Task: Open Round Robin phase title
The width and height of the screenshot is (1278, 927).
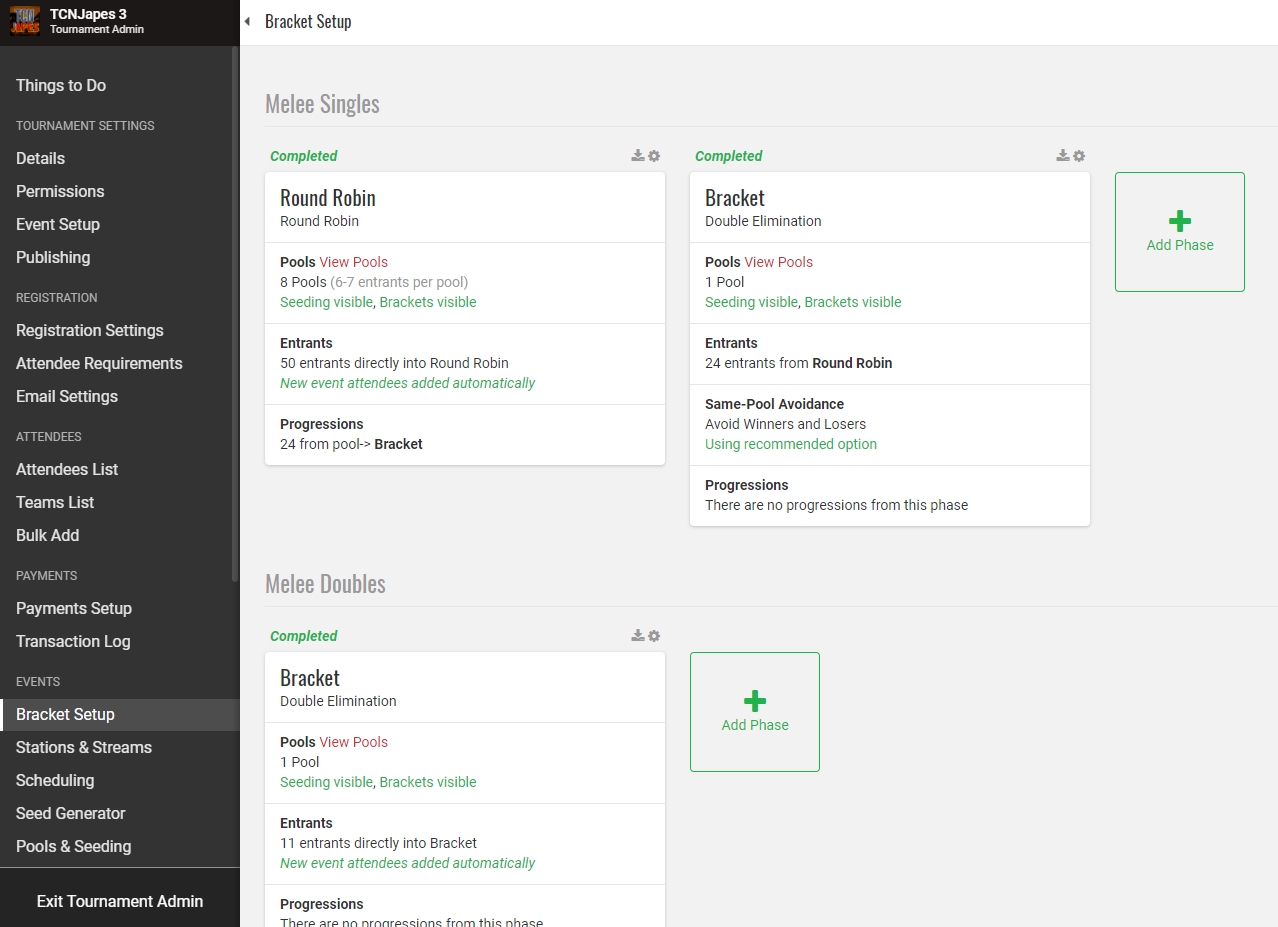Action: [x=328, y=198]
